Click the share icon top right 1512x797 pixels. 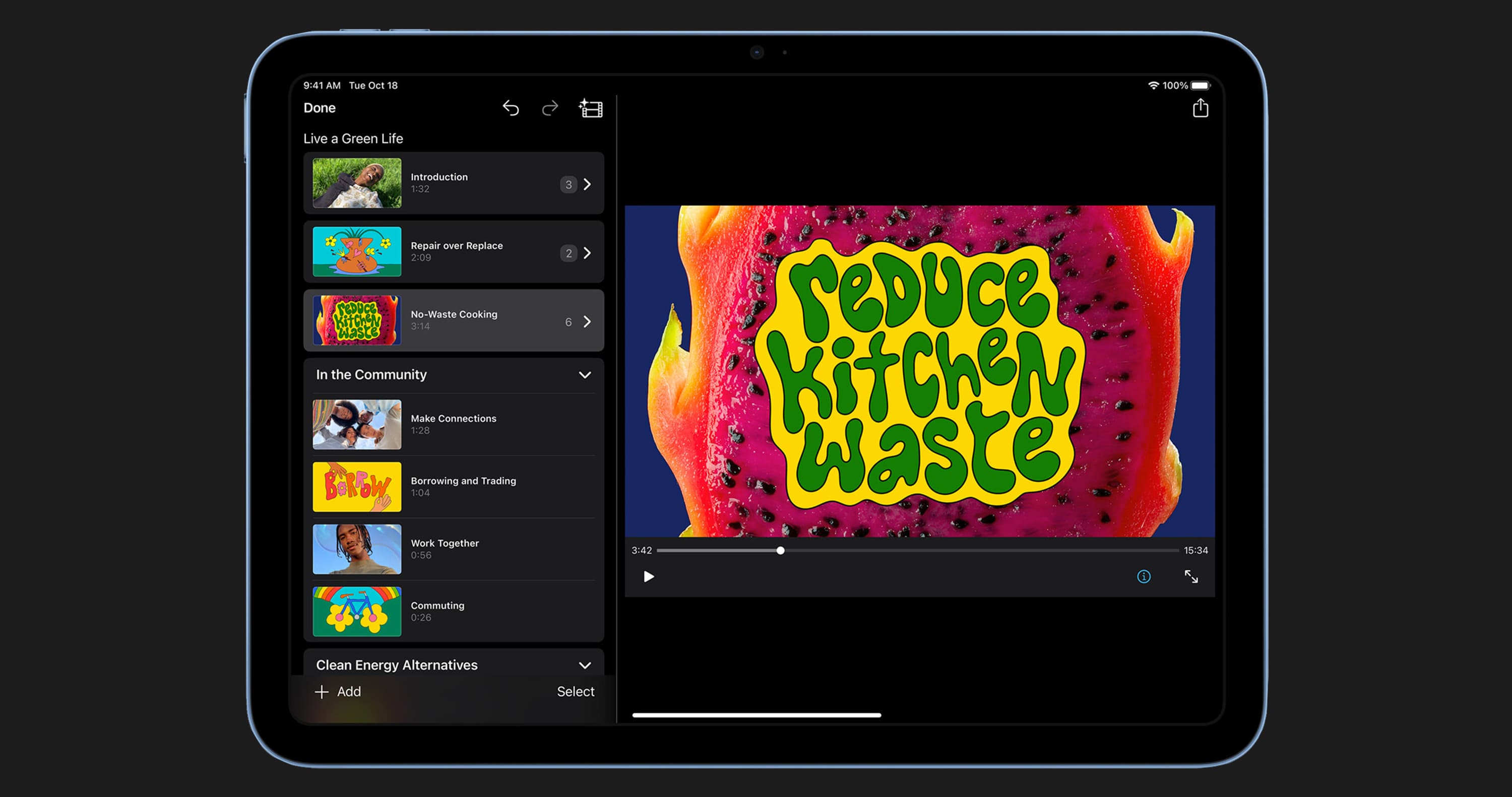click(x=1201, y=108)
